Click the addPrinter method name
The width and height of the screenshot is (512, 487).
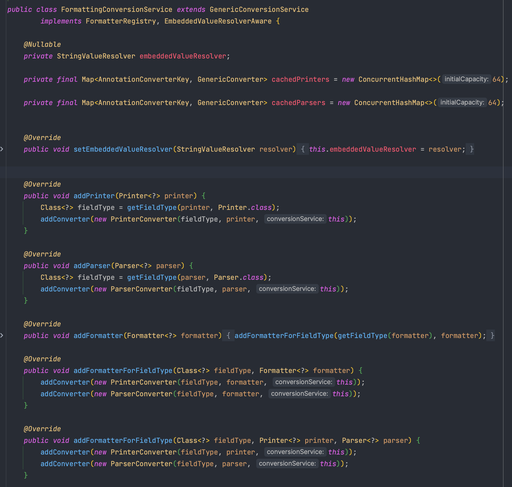[x=94, y=196]
